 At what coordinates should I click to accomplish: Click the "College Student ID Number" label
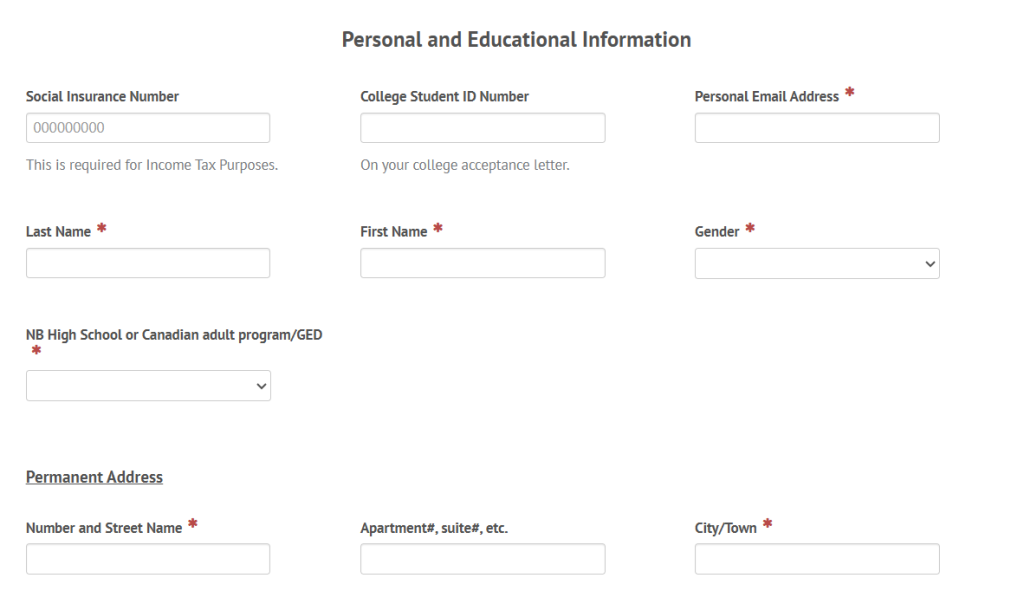pyautogui.click(x=444, y=97)
